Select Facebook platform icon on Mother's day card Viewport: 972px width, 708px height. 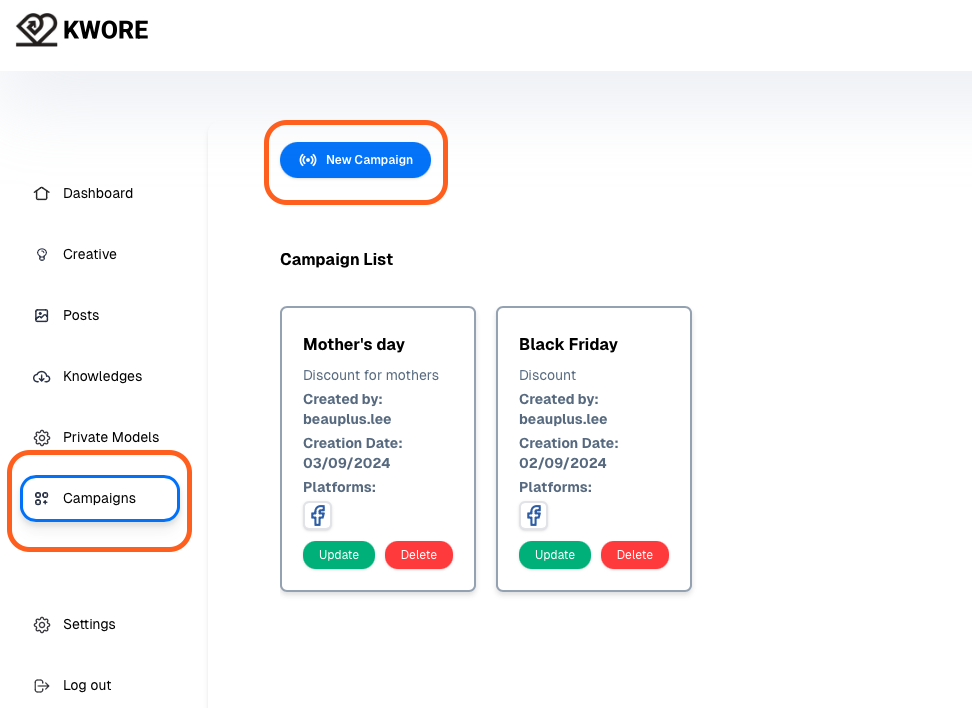[317, 515]
